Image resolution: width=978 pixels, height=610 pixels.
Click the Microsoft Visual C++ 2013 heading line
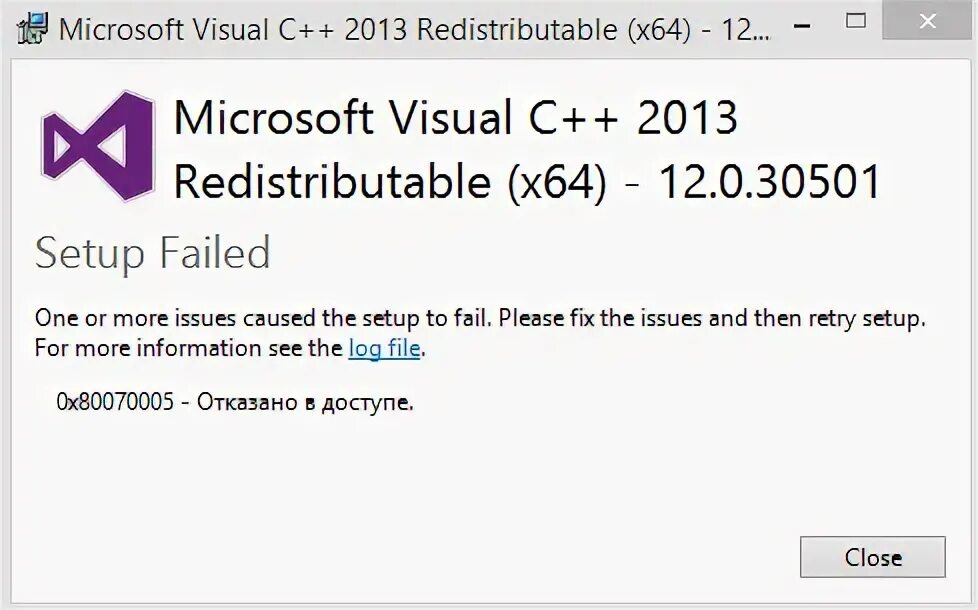456,117
